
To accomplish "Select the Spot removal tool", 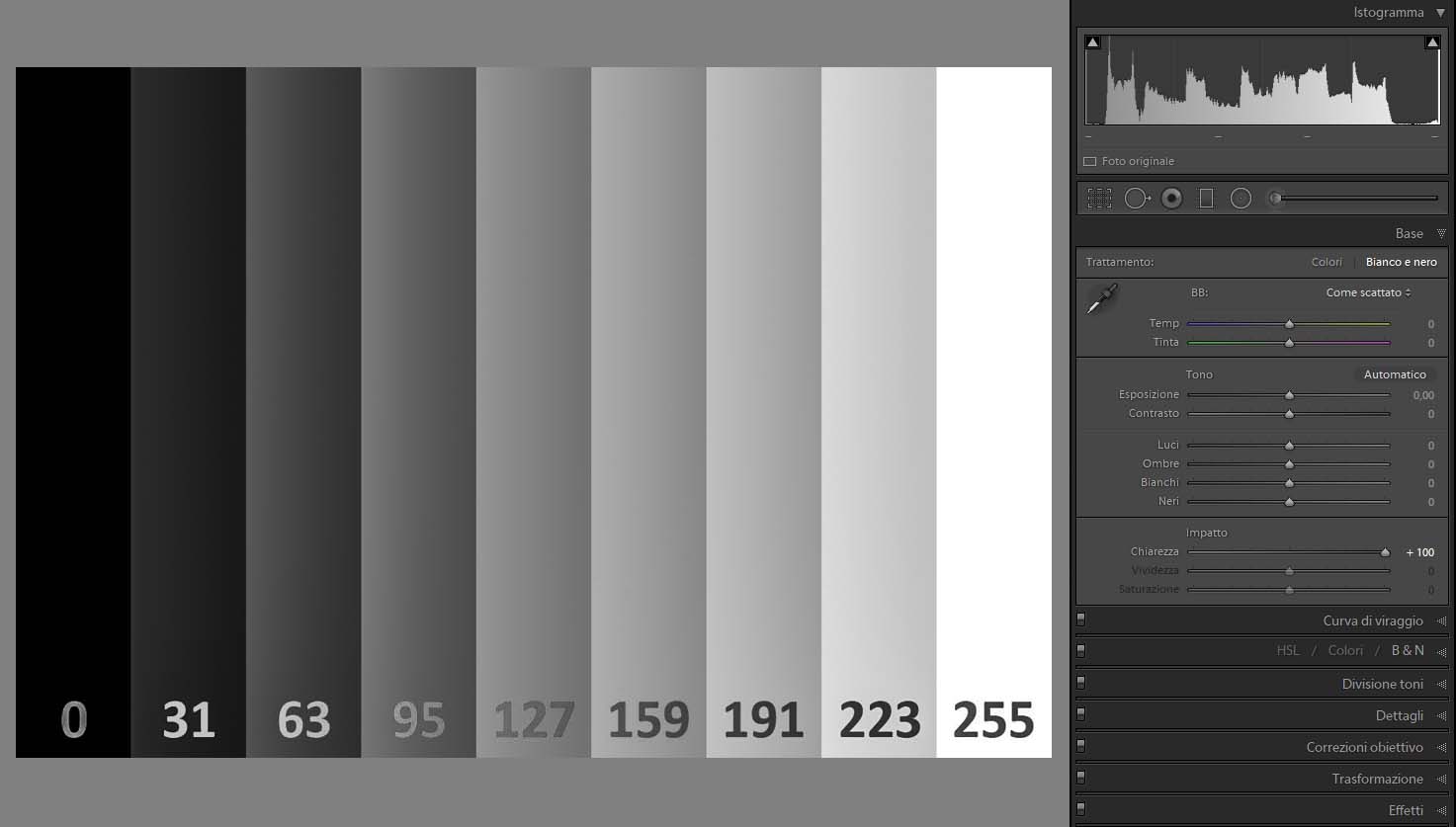I will (1137, 199).
